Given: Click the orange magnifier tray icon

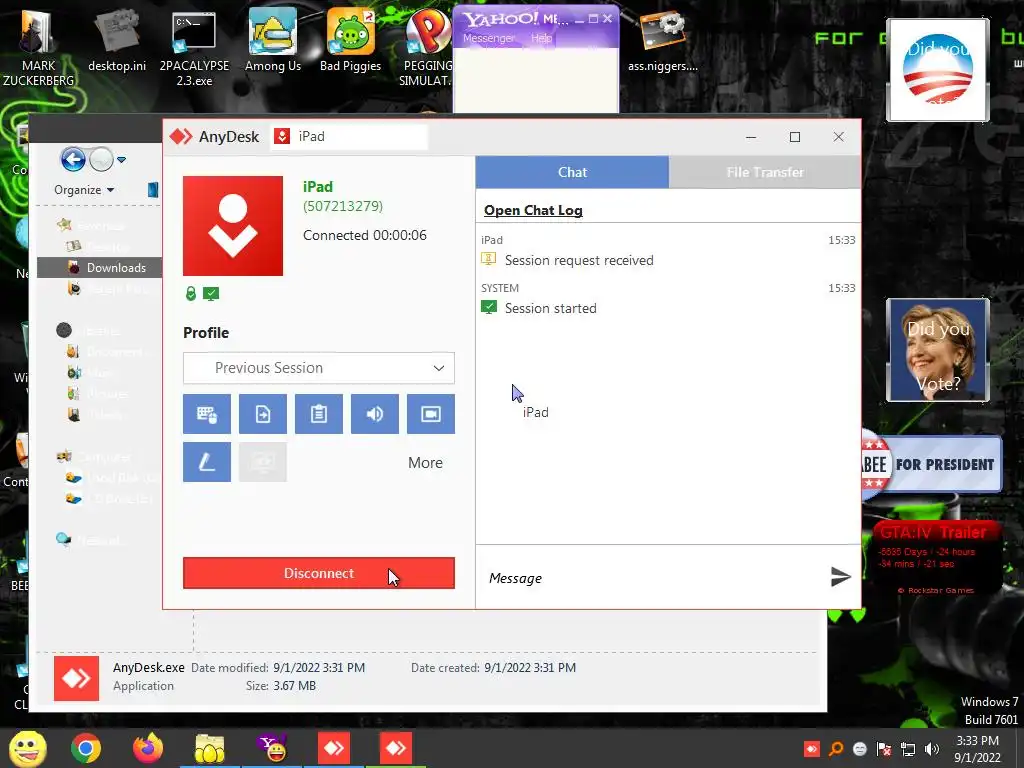Looking at the screenshot, I should 836,749.
